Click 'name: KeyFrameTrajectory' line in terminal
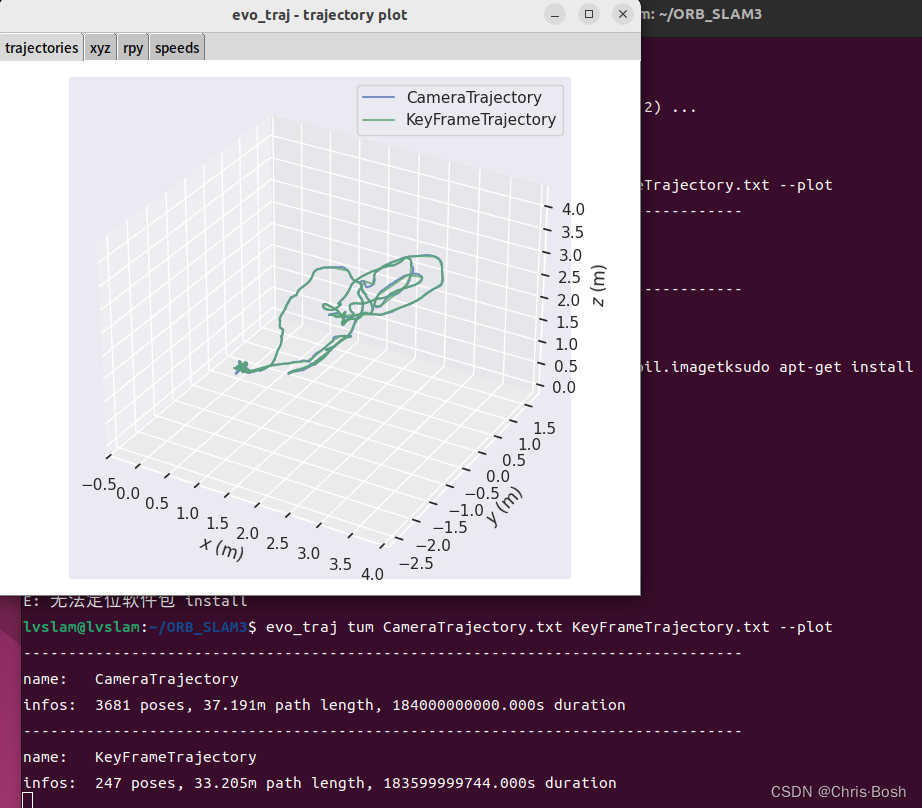Screen dimensions: 922x808 pos(139,757)
